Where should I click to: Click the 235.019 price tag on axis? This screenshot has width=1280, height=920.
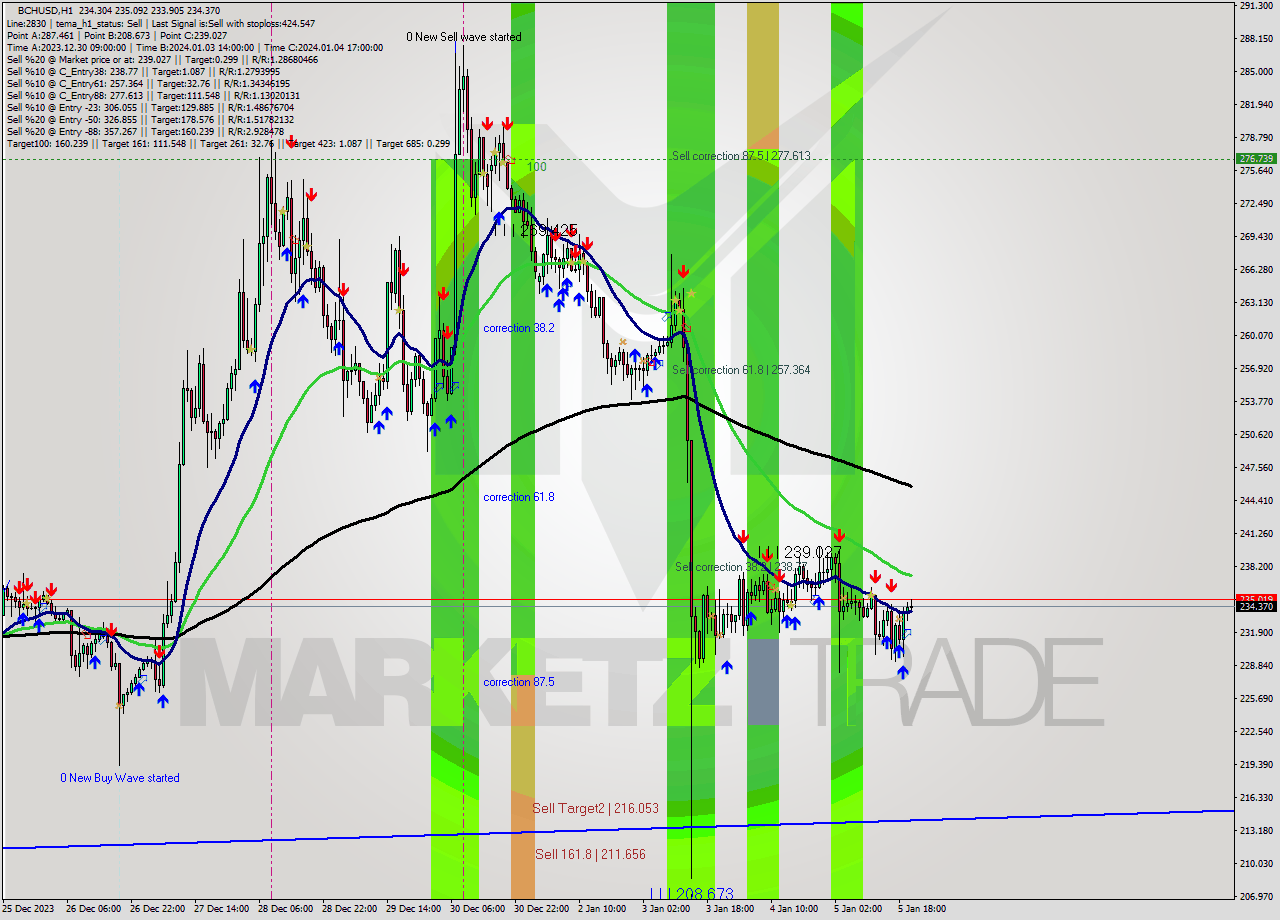click(1256, 598)
